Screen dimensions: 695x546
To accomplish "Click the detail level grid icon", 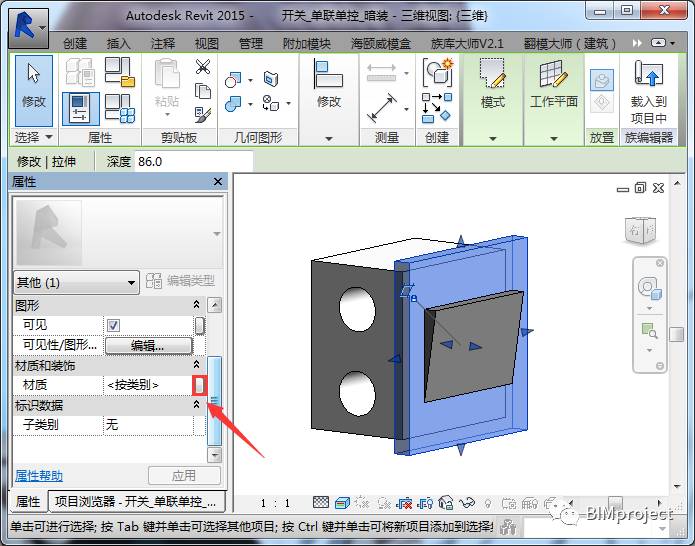I will tap(321, 503).
